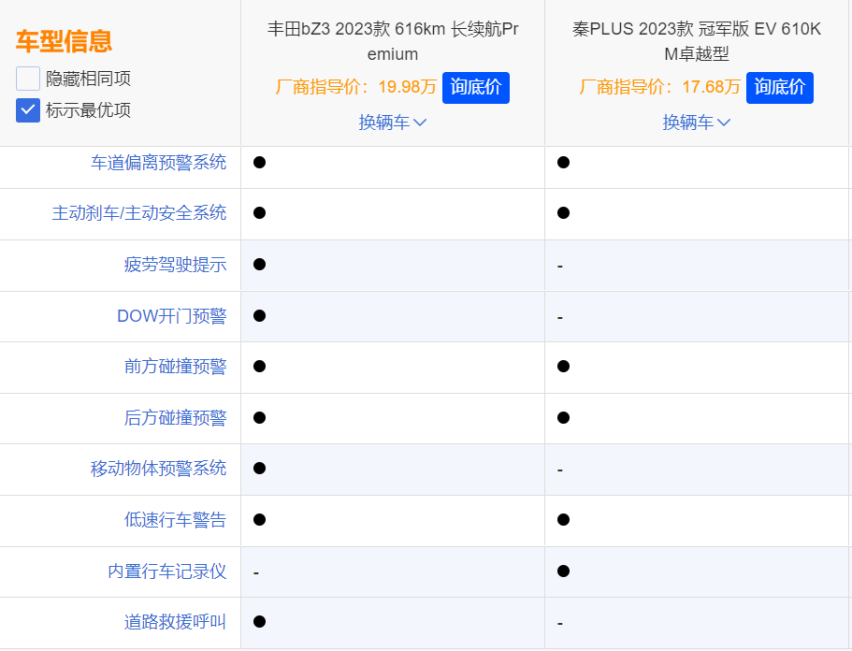Click the 前方碰撞预警 row label
Image resolution: width=852 pixels, height=651 pixels.
pyautogui.click(x=175, y=366)
